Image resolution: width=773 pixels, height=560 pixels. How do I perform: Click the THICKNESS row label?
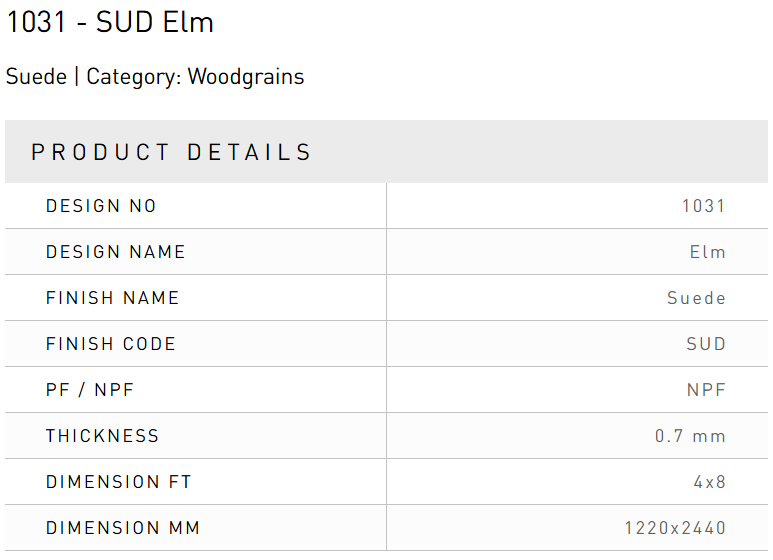103,436
